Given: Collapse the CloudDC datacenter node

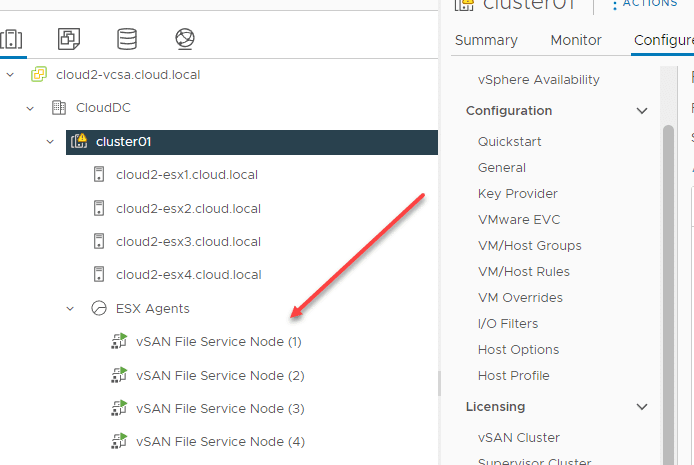Looking at the screenshot, I should 30,108.
